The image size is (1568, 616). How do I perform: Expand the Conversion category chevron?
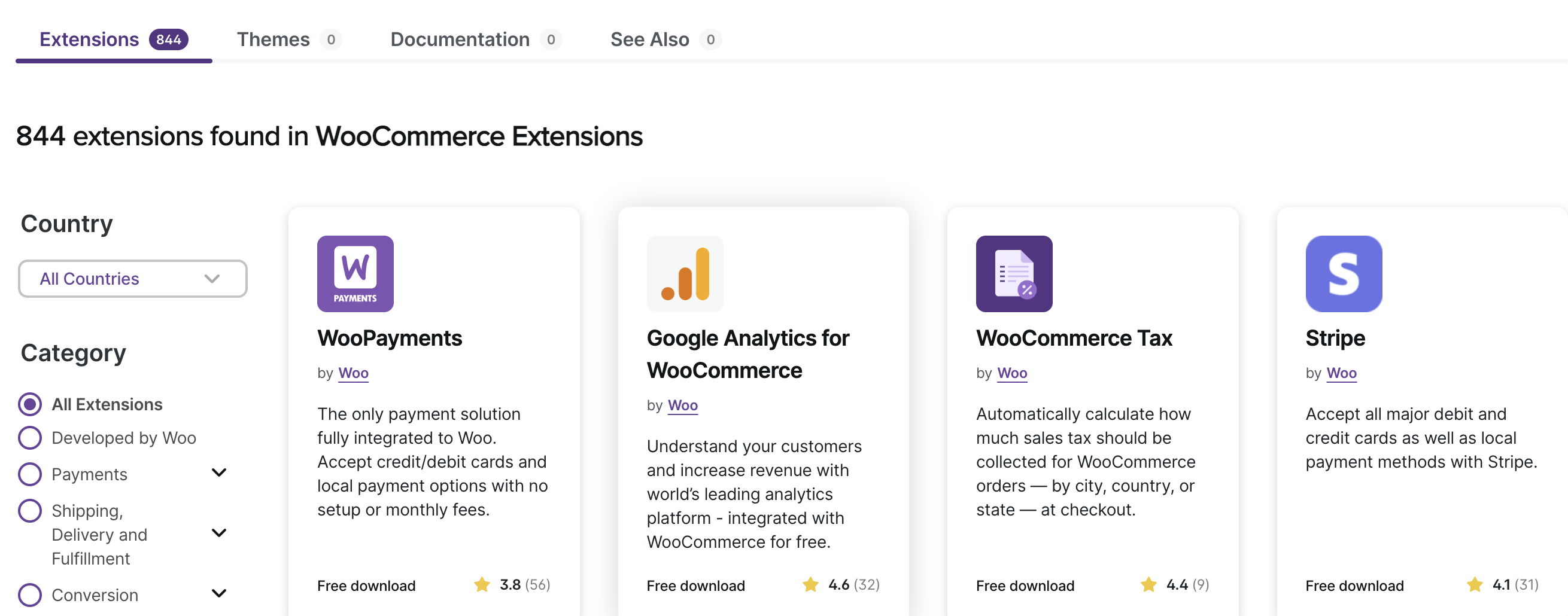tap(218, 593)
